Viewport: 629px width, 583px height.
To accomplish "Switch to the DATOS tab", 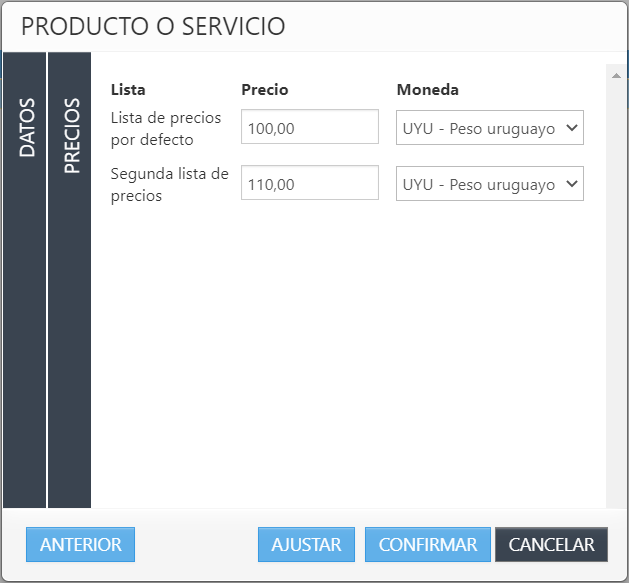I will click(26, 127).
